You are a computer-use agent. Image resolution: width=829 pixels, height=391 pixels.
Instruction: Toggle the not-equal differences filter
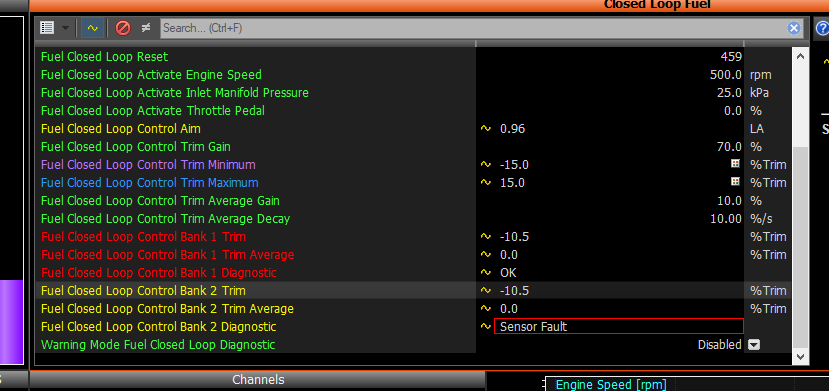[x=146, y=28]
